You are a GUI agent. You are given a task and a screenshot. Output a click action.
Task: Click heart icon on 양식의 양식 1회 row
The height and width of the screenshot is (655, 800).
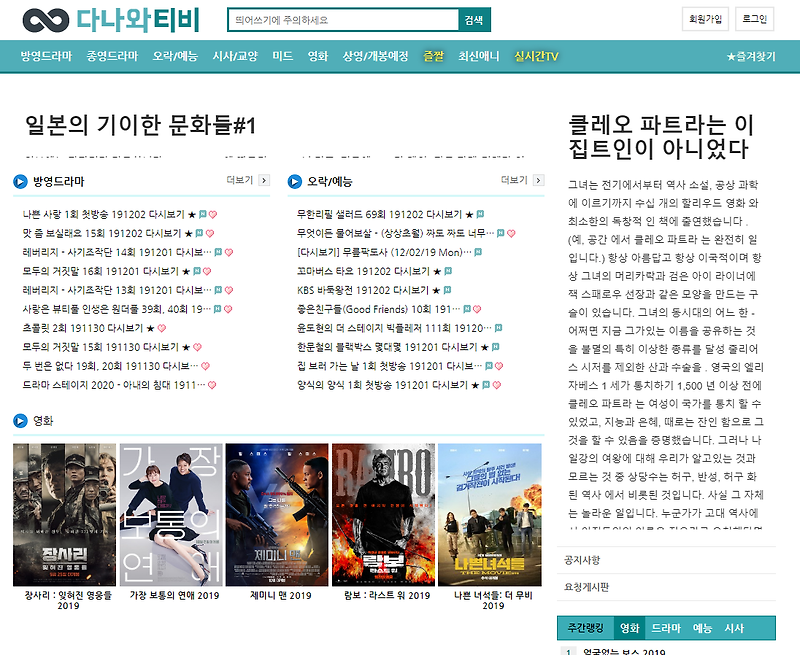[x=496, y=385]
